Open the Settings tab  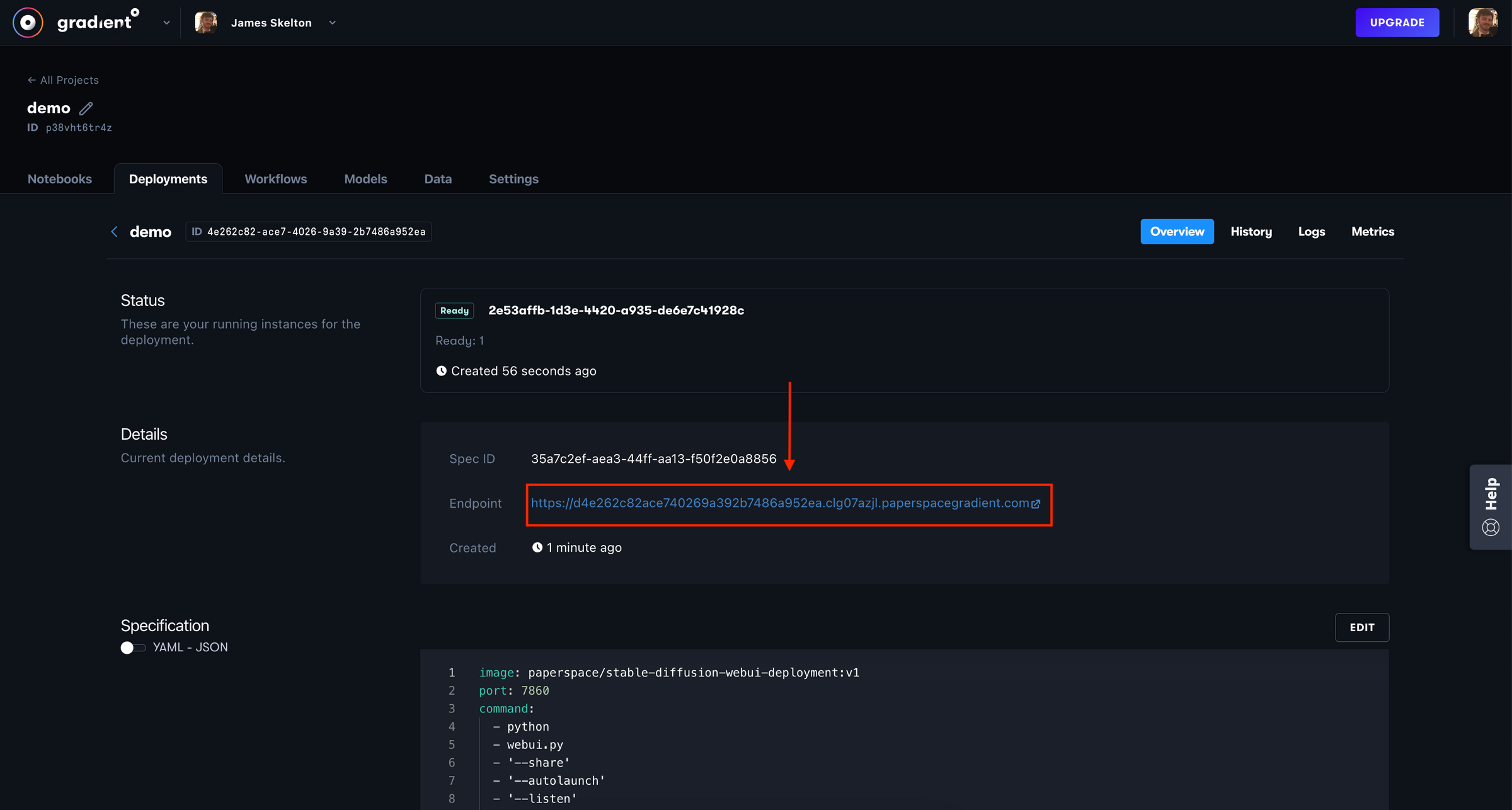513,179
